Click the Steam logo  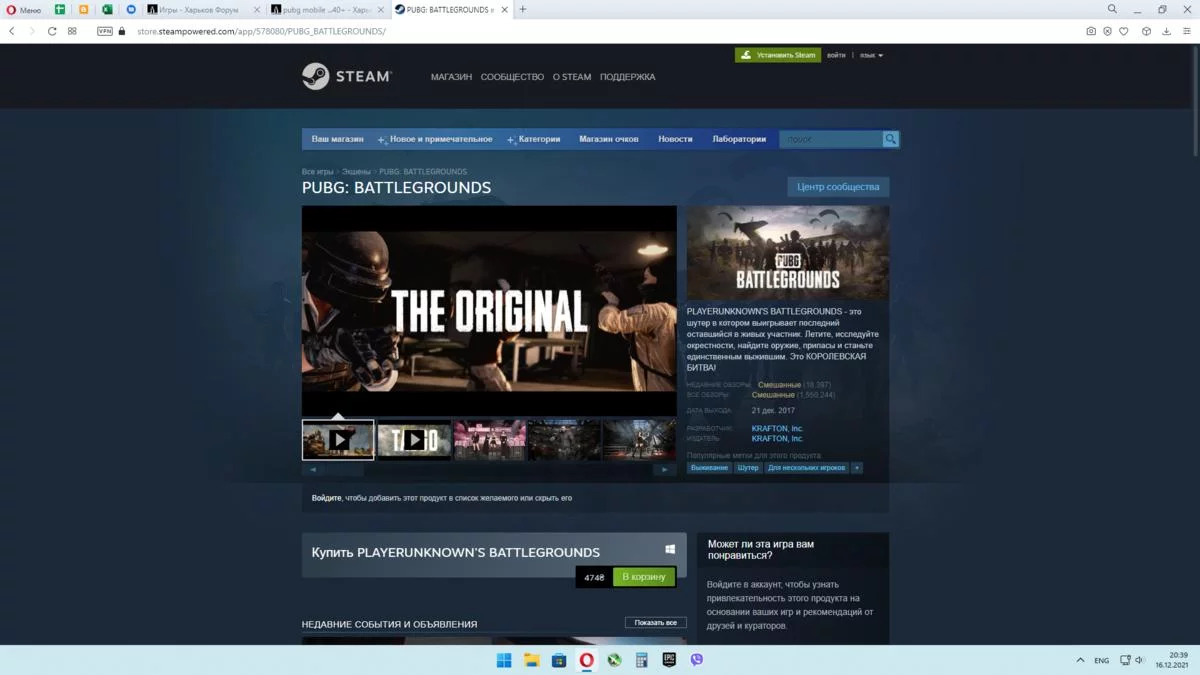[x=347, y=76]
